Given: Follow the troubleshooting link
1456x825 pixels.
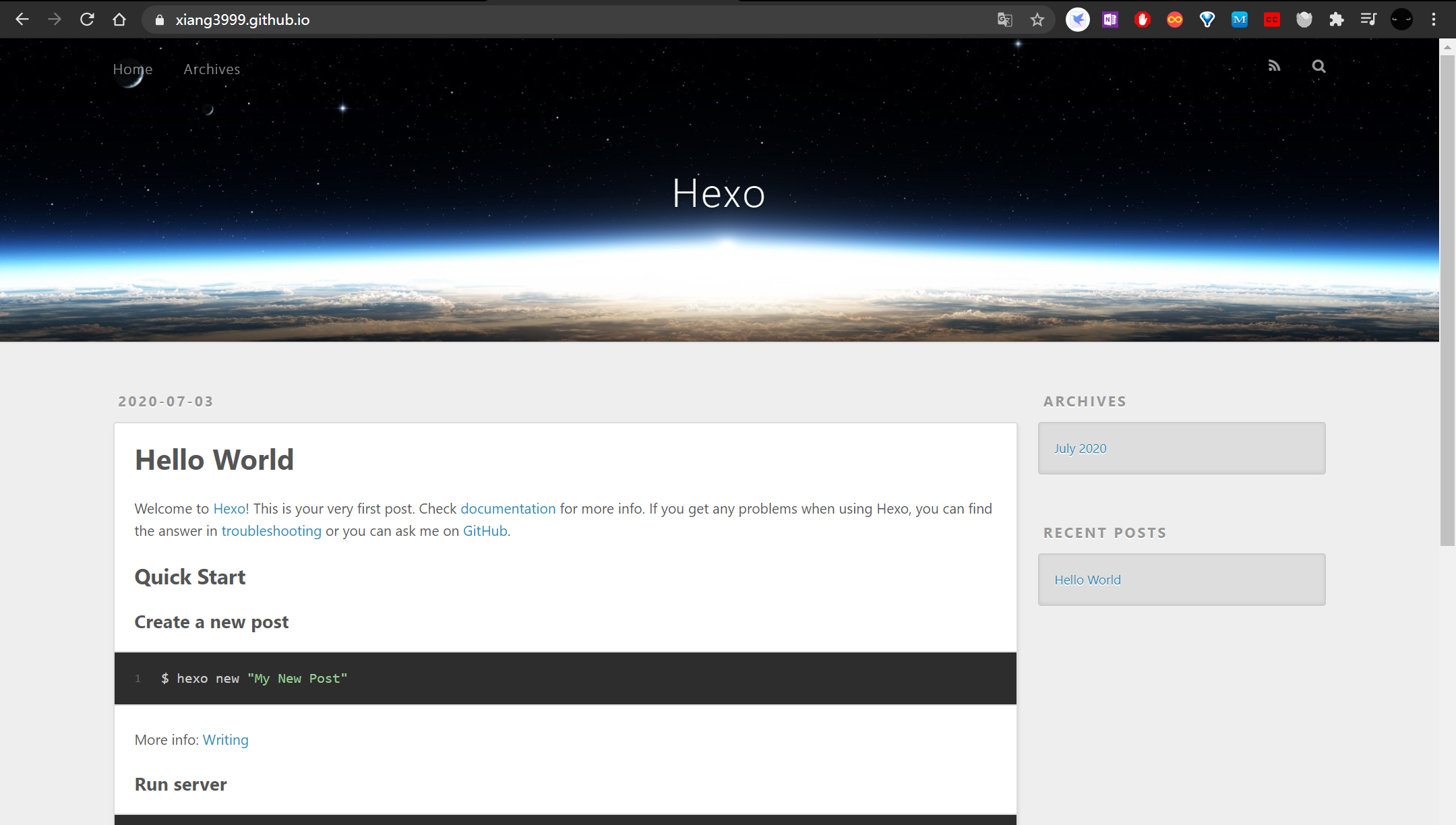Looking at the screenshot, I should click(271, 531).
